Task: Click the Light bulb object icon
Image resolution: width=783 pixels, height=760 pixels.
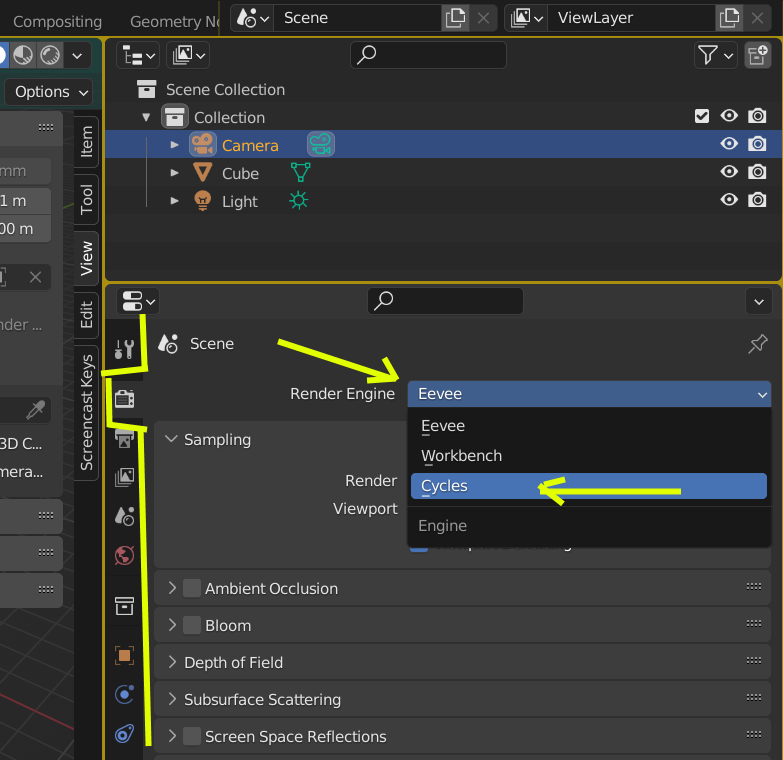Action: tap(202, 201)
